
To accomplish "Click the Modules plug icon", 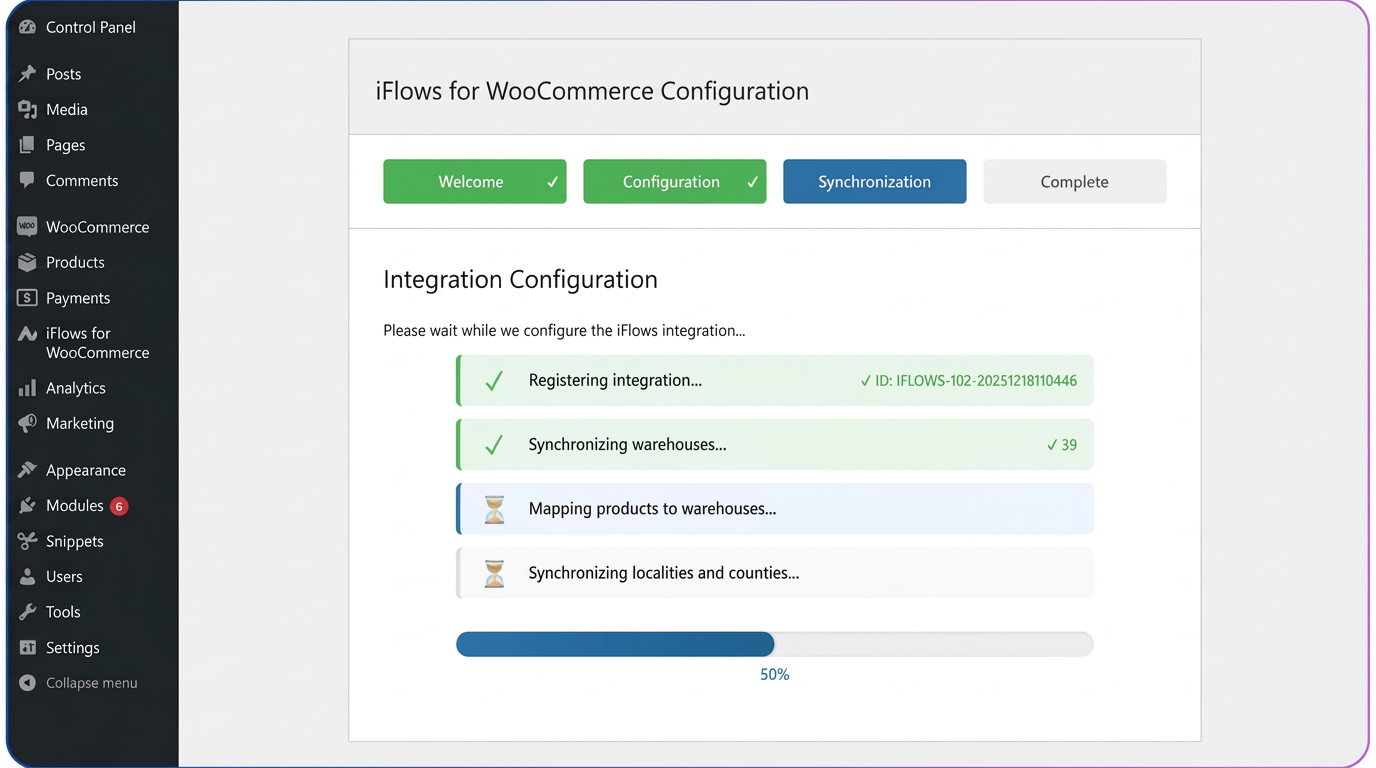I will [x=27, y=506].
